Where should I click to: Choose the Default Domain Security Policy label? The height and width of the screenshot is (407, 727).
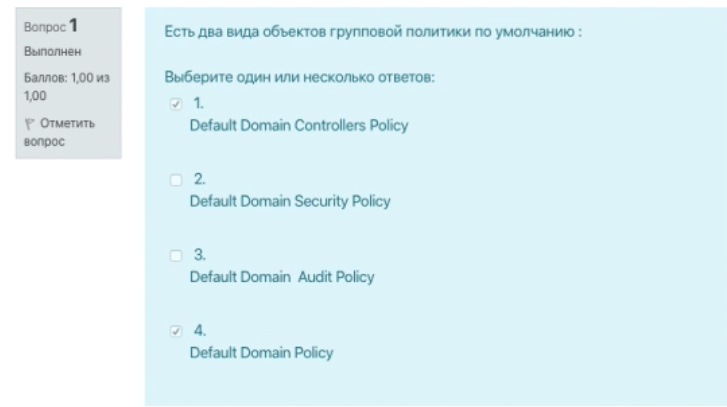[290, 201]
